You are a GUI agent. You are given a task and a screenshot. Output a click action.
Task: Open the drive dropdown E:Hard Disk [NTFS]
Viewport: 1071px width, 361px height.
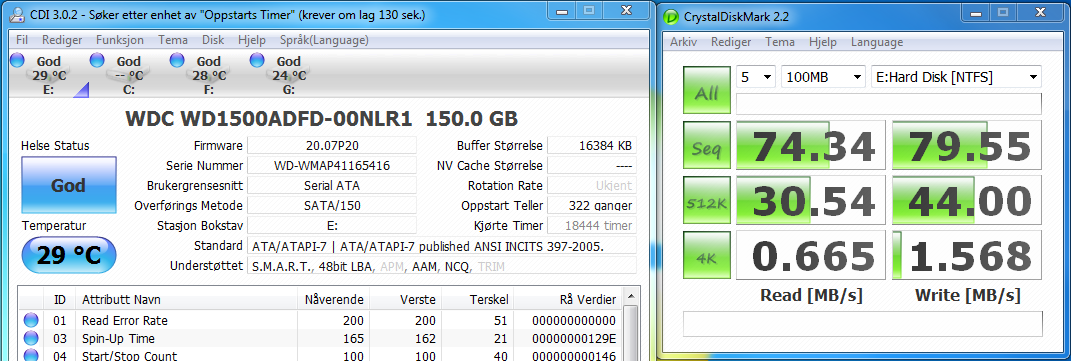[x=957, y=77]
